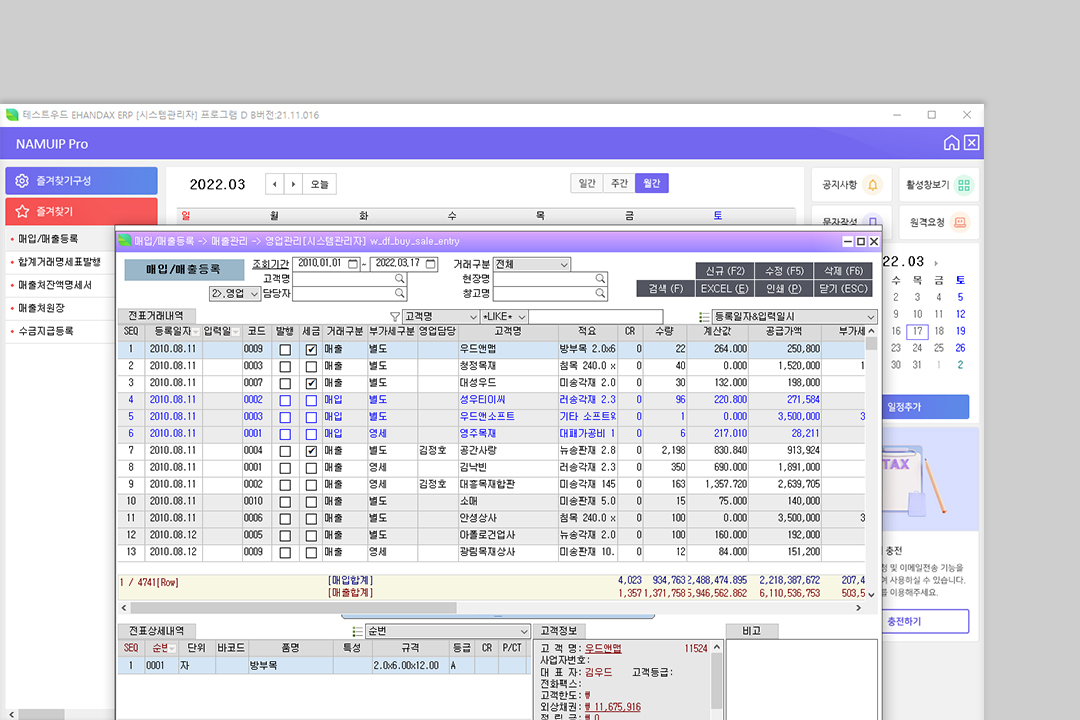Click the 검색 (F) button
This screenshot has width=1080, height=720.
(665, 289)
